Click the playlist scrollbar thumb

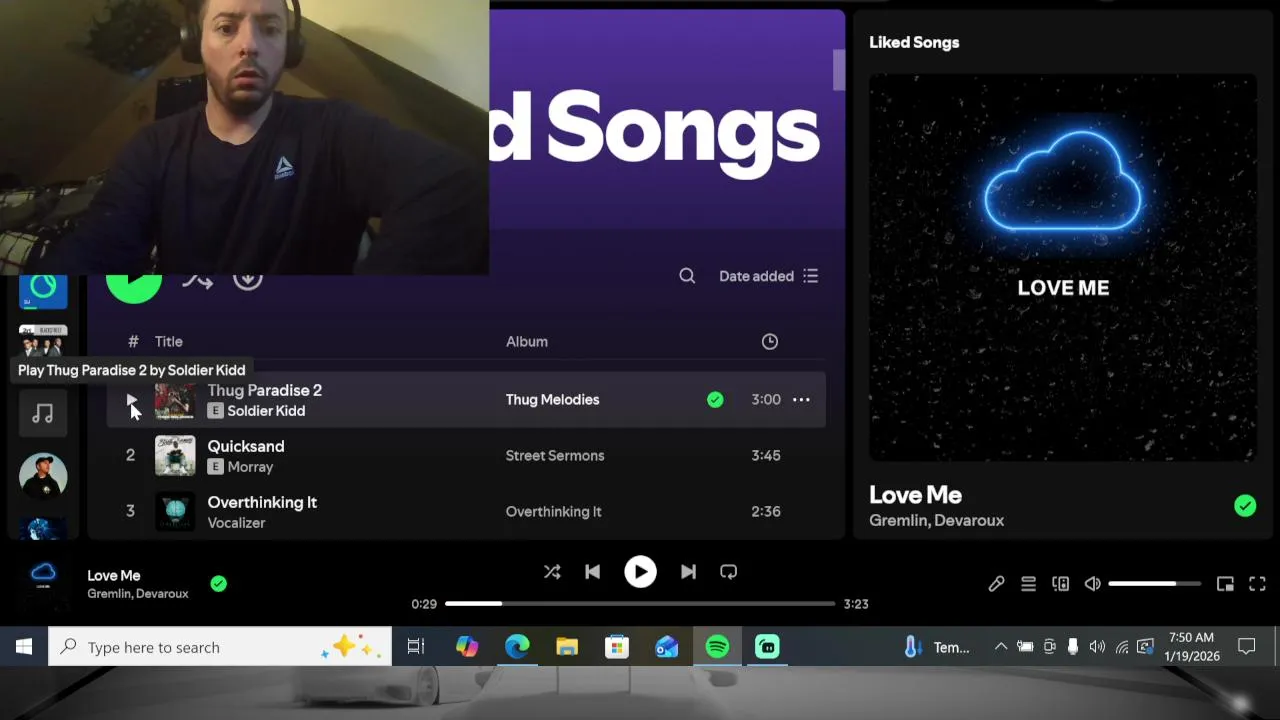click(x=839, y=70)
